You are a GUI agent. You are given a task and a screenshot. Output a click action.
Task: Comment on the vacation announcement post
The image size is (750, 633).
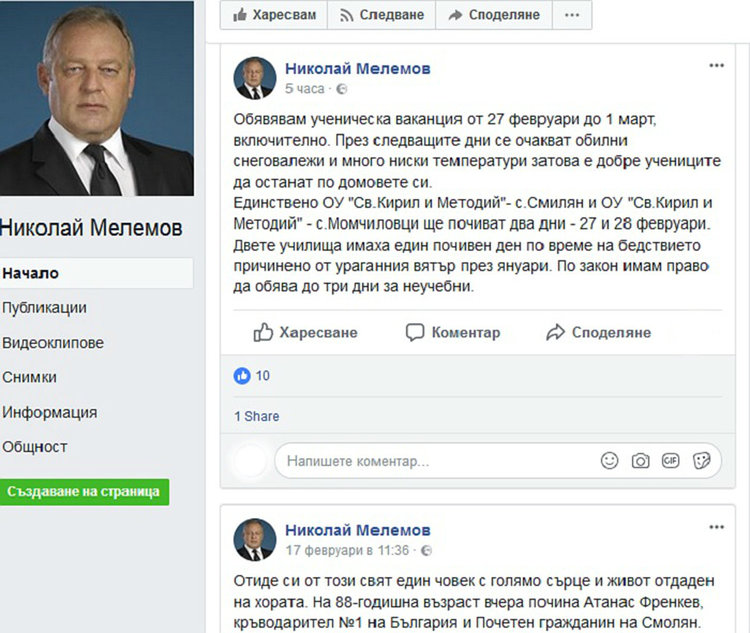(x=452, y=332)
